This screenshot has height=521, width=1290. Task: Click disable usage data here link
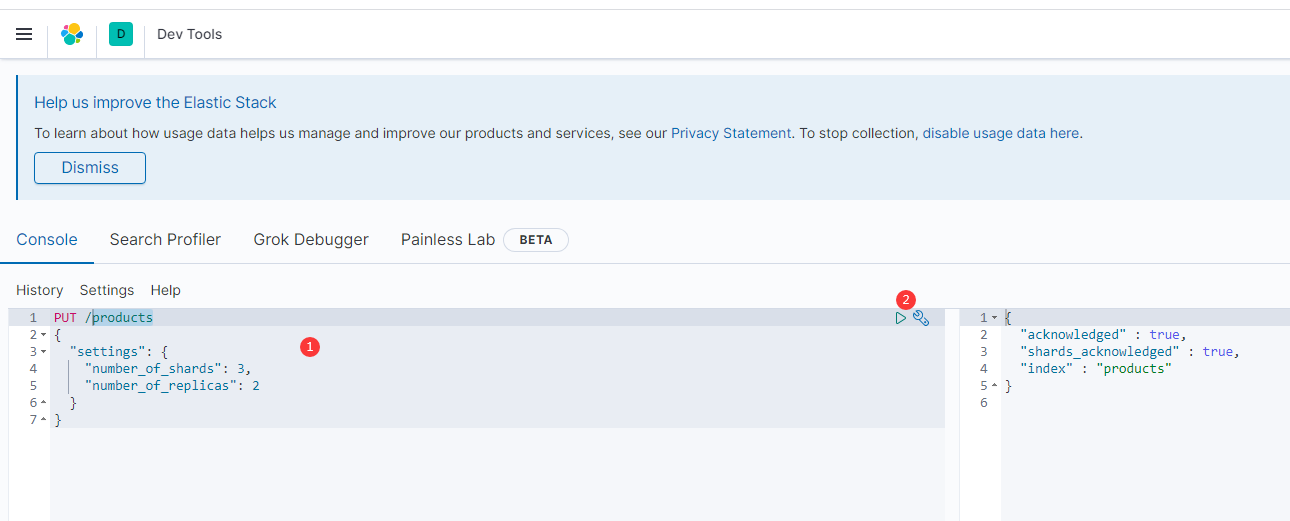[x=1000, y=133]
